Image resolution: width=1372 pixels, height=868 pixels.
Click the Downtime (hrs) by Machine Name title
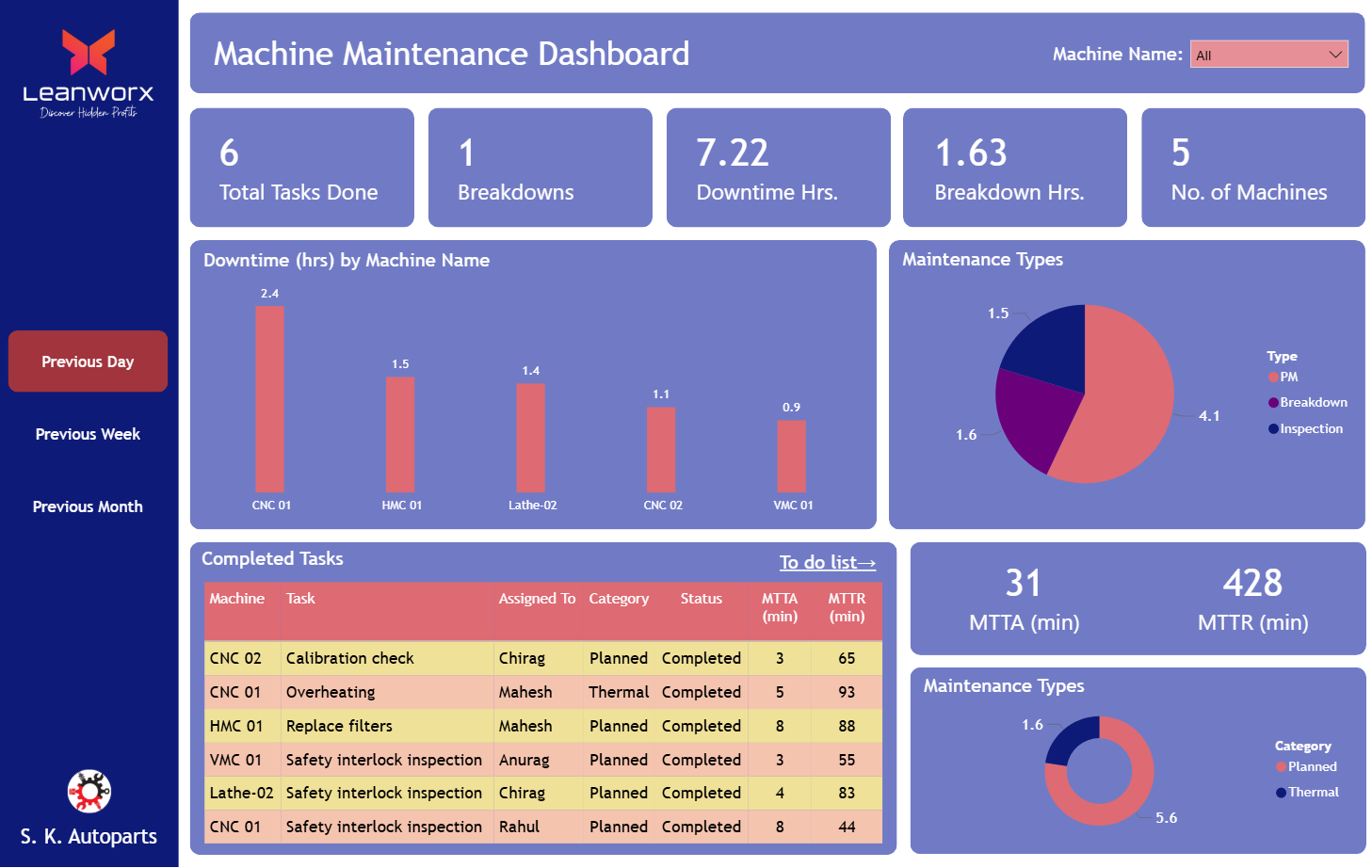click(347, 261)
